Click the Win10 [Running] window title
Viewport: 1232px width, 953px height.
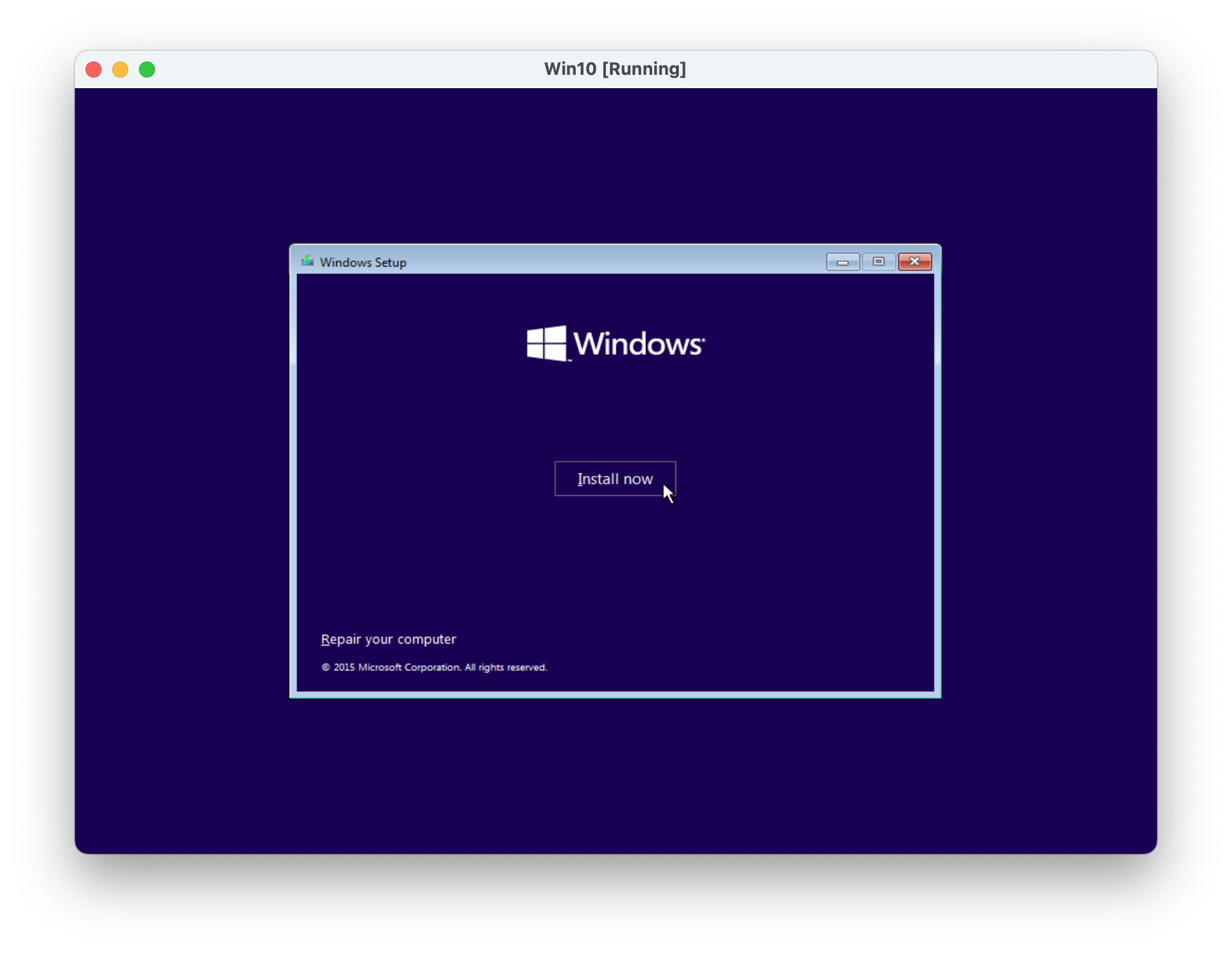coord(615,69)
